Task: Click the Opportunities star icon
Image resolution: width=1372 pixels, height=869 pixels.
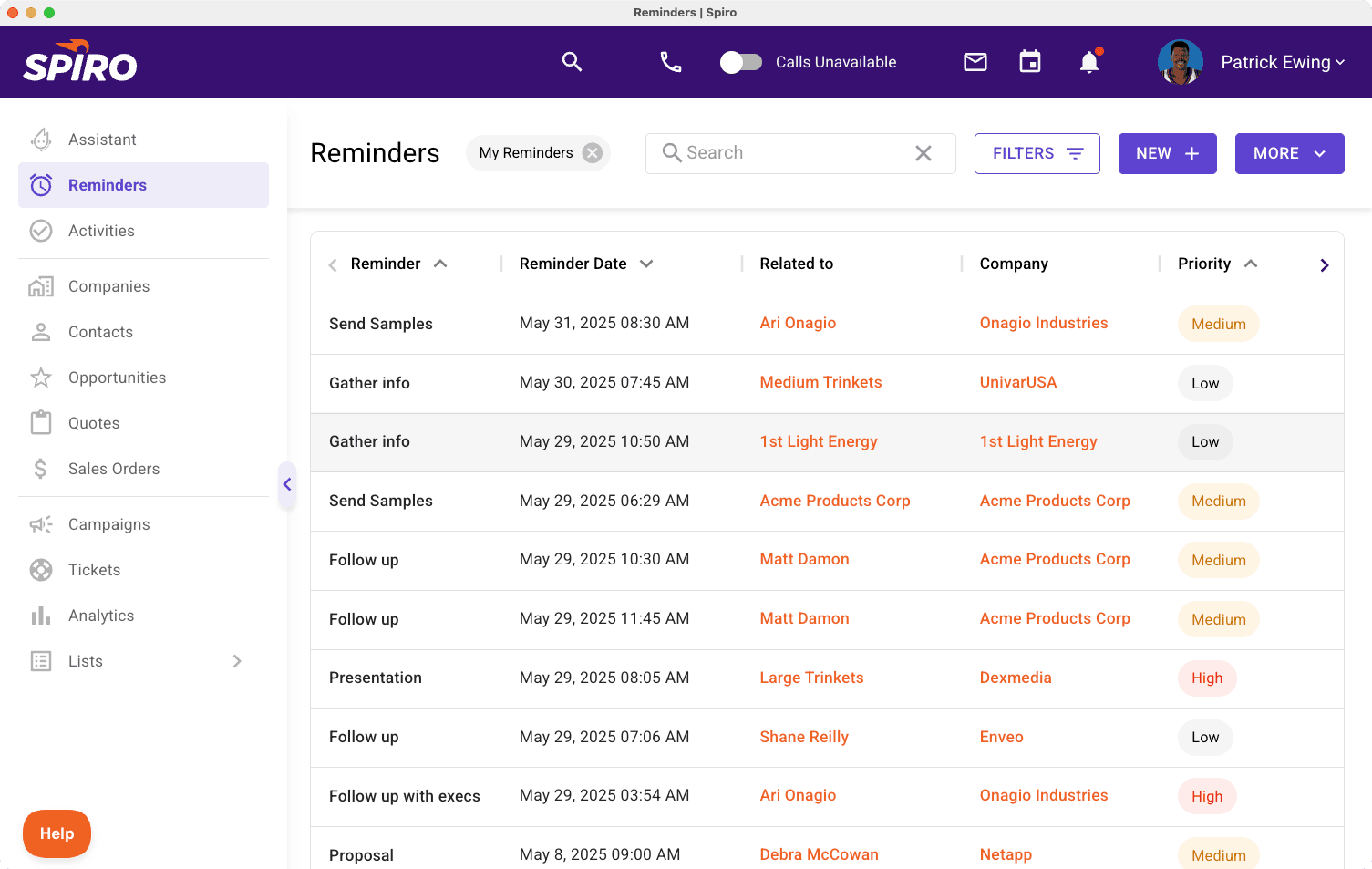Action: click(41, 378)
